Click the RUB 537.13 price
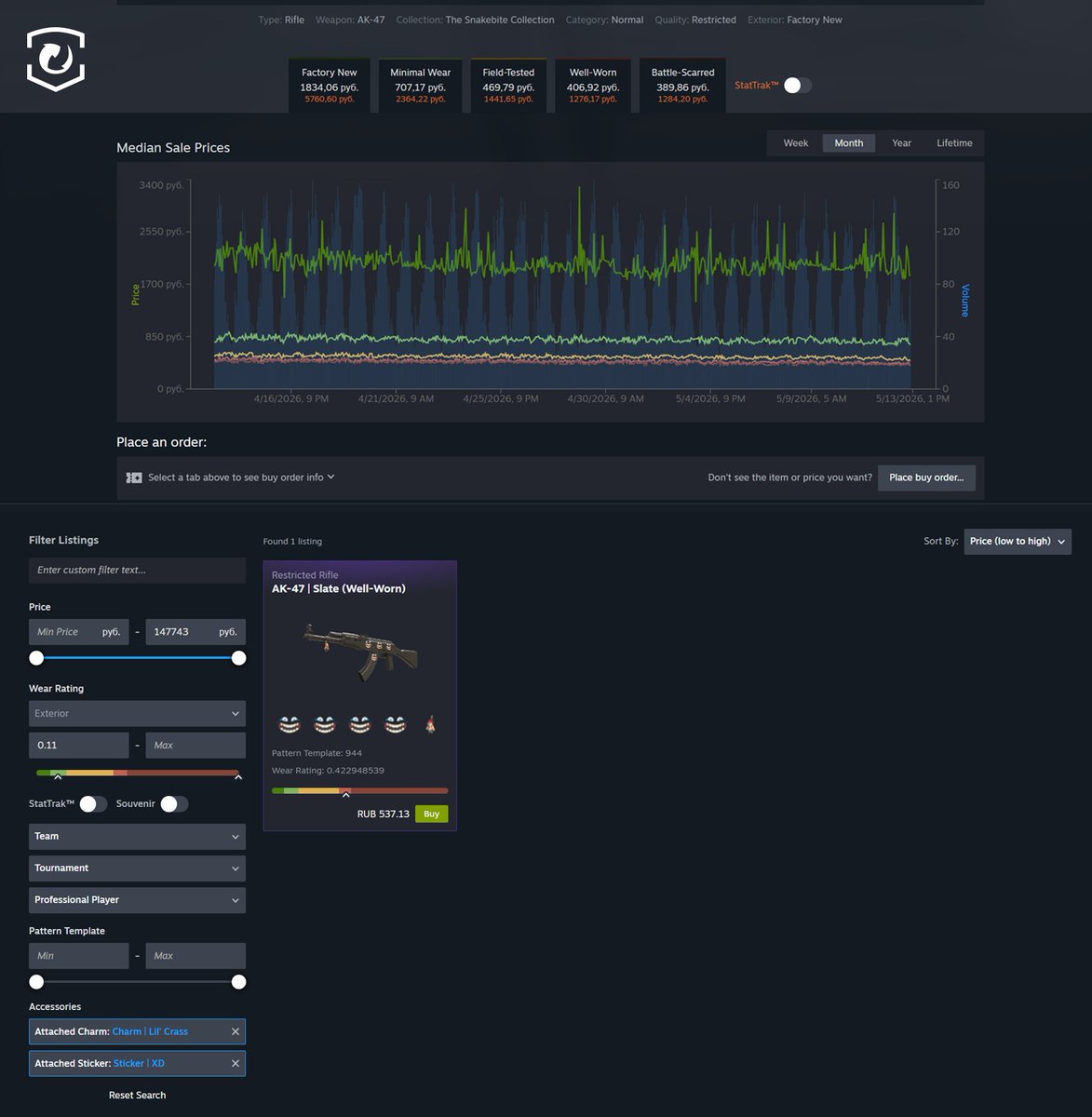Screen dimensions: 1092x1117 383,814
